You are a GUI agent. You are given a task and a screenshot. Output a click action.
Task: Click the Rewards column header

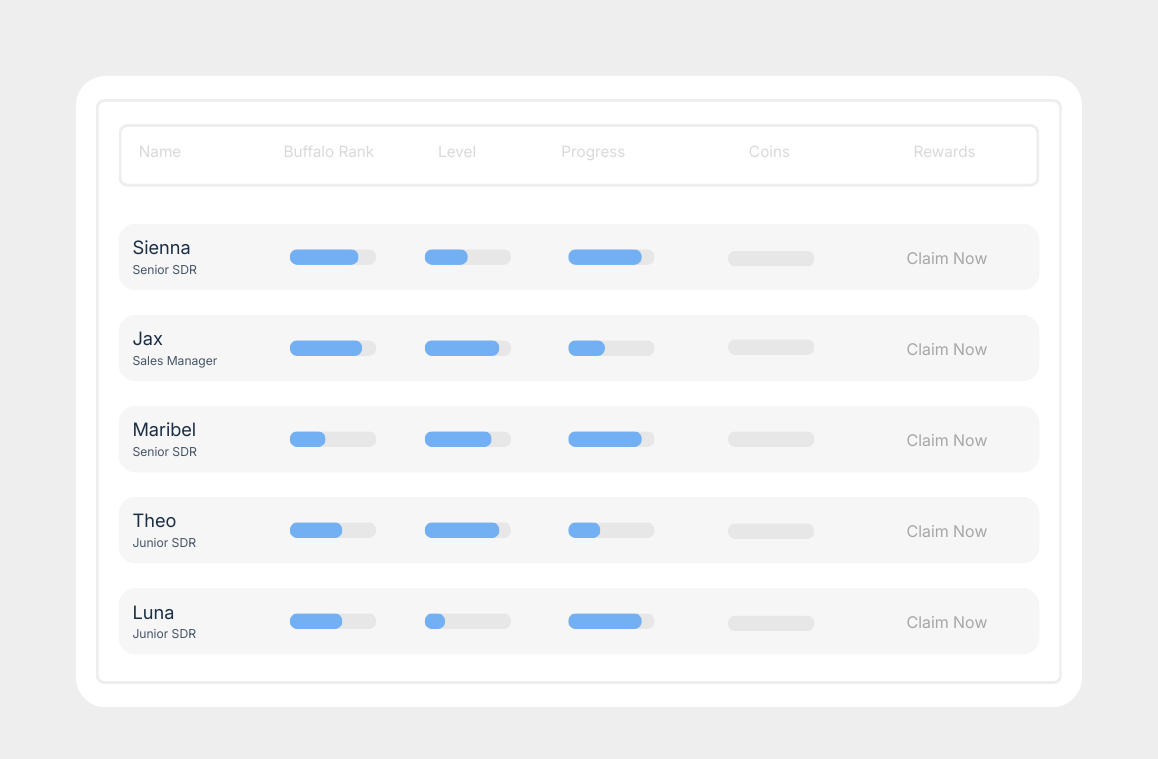pyautogui.click(x=944, y=152)
